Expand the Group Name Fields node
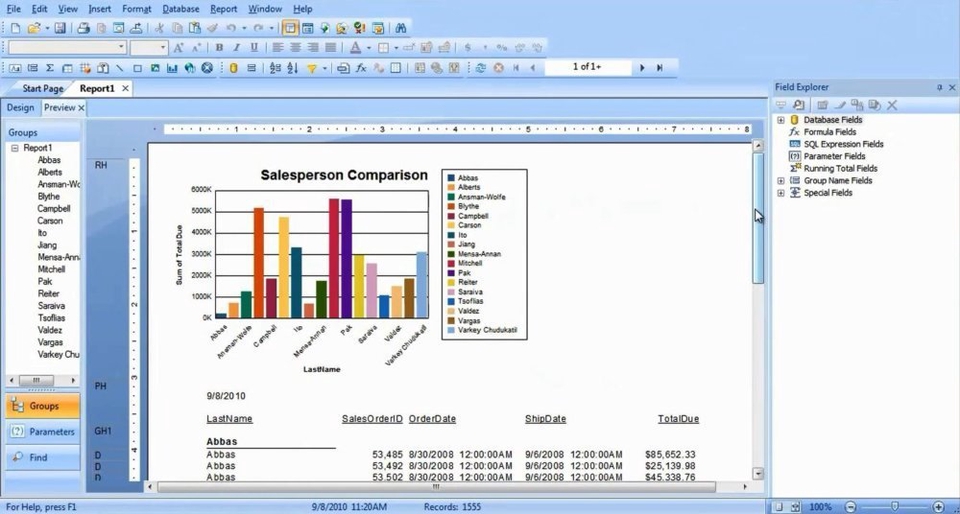Viewport: 960px width, 514px height. tap(781, 181)
